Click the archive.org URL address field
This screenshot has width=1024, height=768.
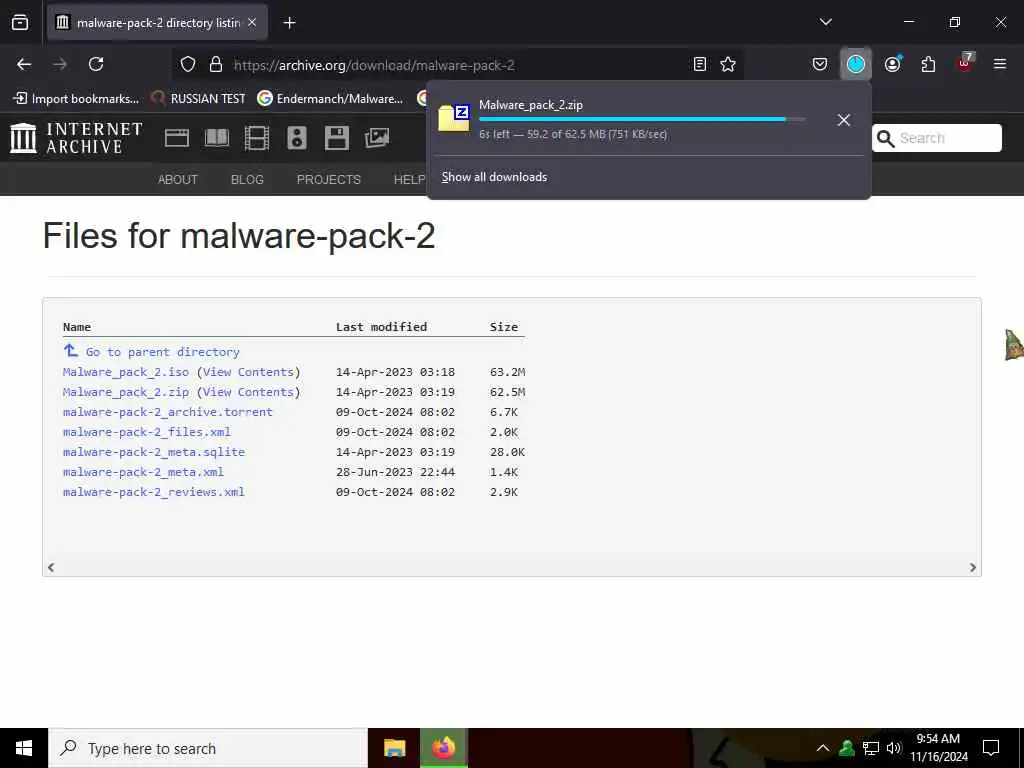click(457, 65)
